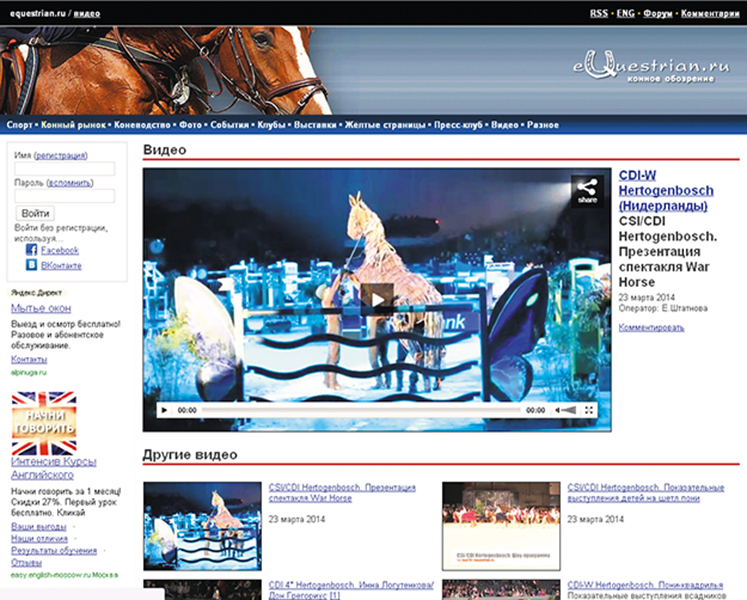Open the Спорт menu item
This screenshot has width=747, height=600.
point(20,125)
